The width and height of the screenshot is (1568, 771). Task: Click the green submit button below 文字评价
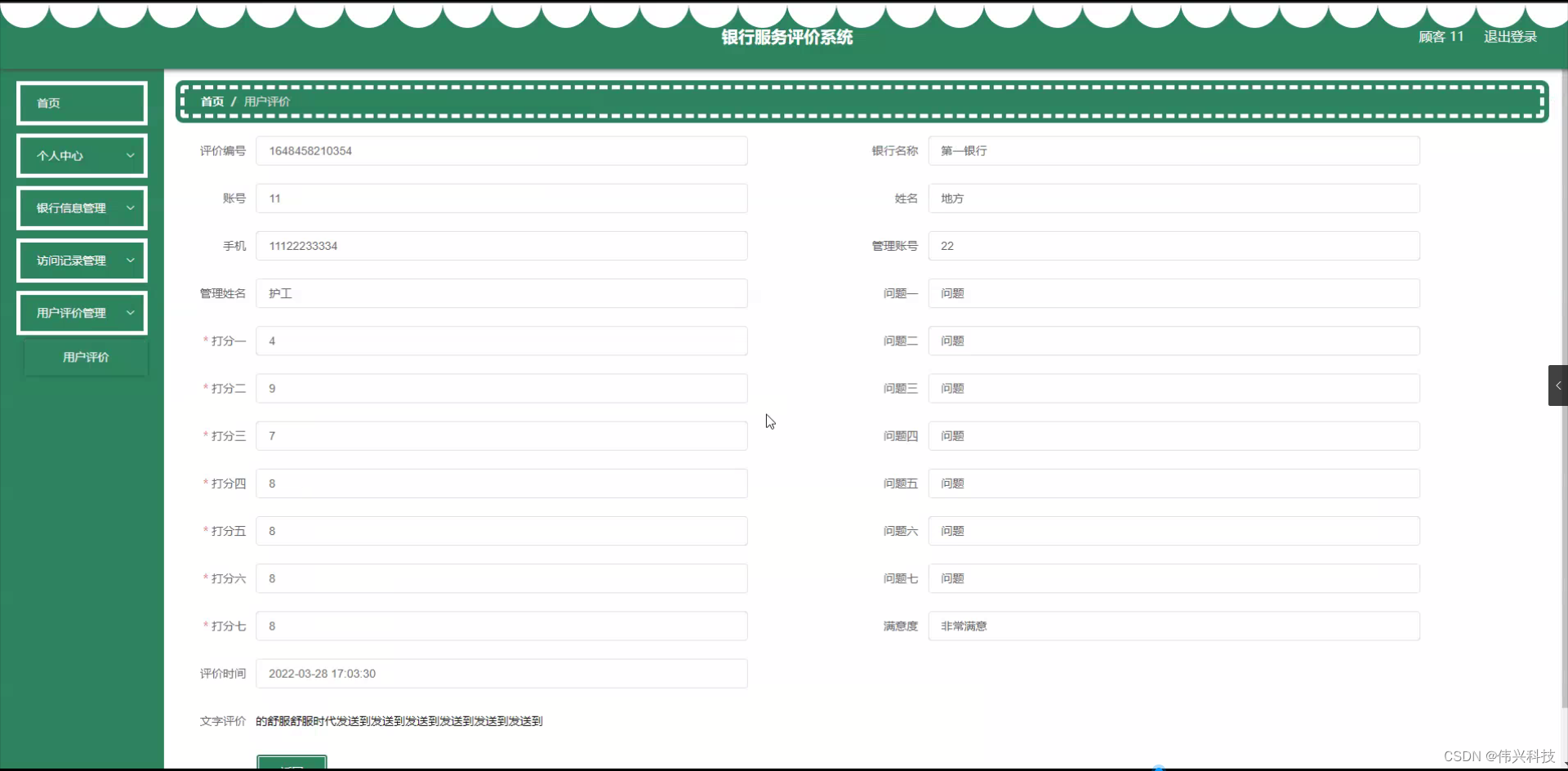(291, 764)
